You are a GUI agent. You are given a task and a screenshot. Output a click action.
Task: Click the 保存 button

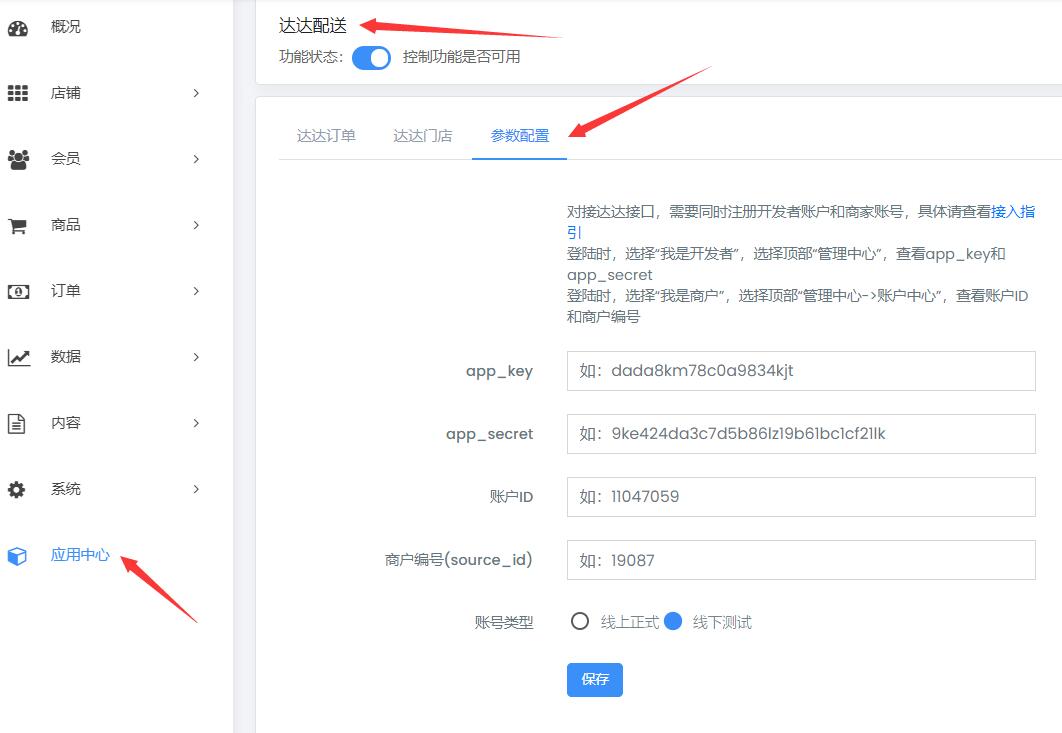click(595, 679)
